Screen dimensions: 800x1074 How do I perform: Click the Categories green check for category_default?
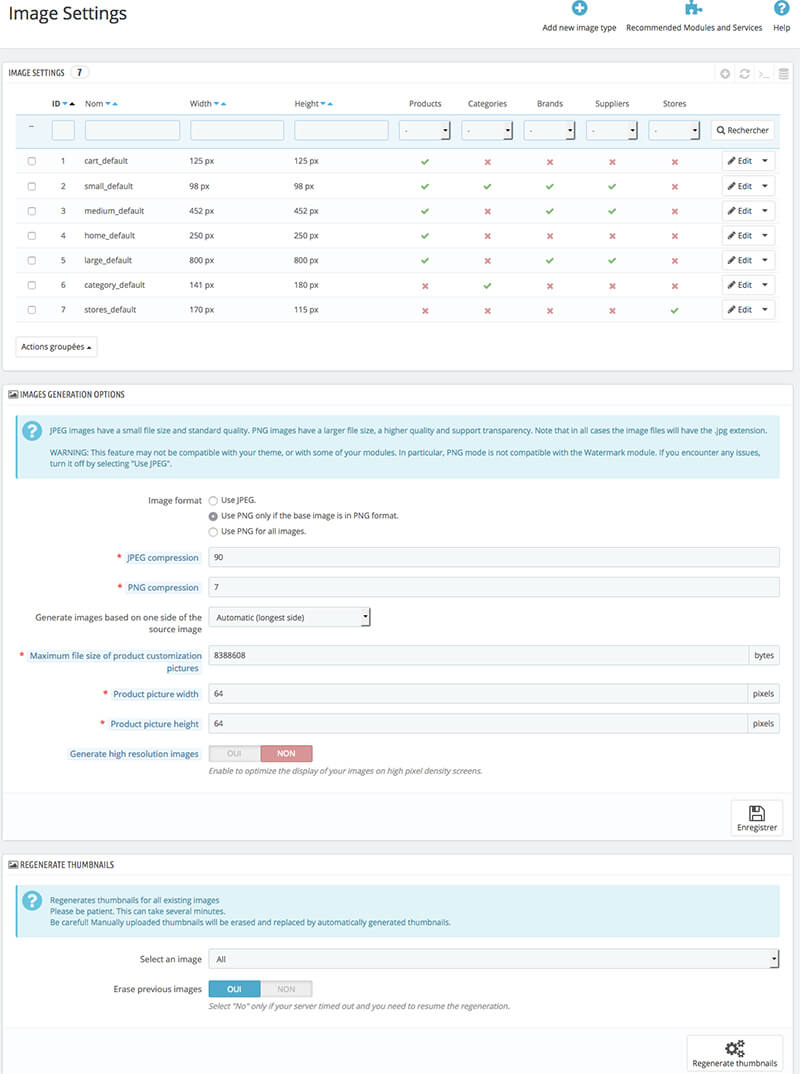point(488,286)
